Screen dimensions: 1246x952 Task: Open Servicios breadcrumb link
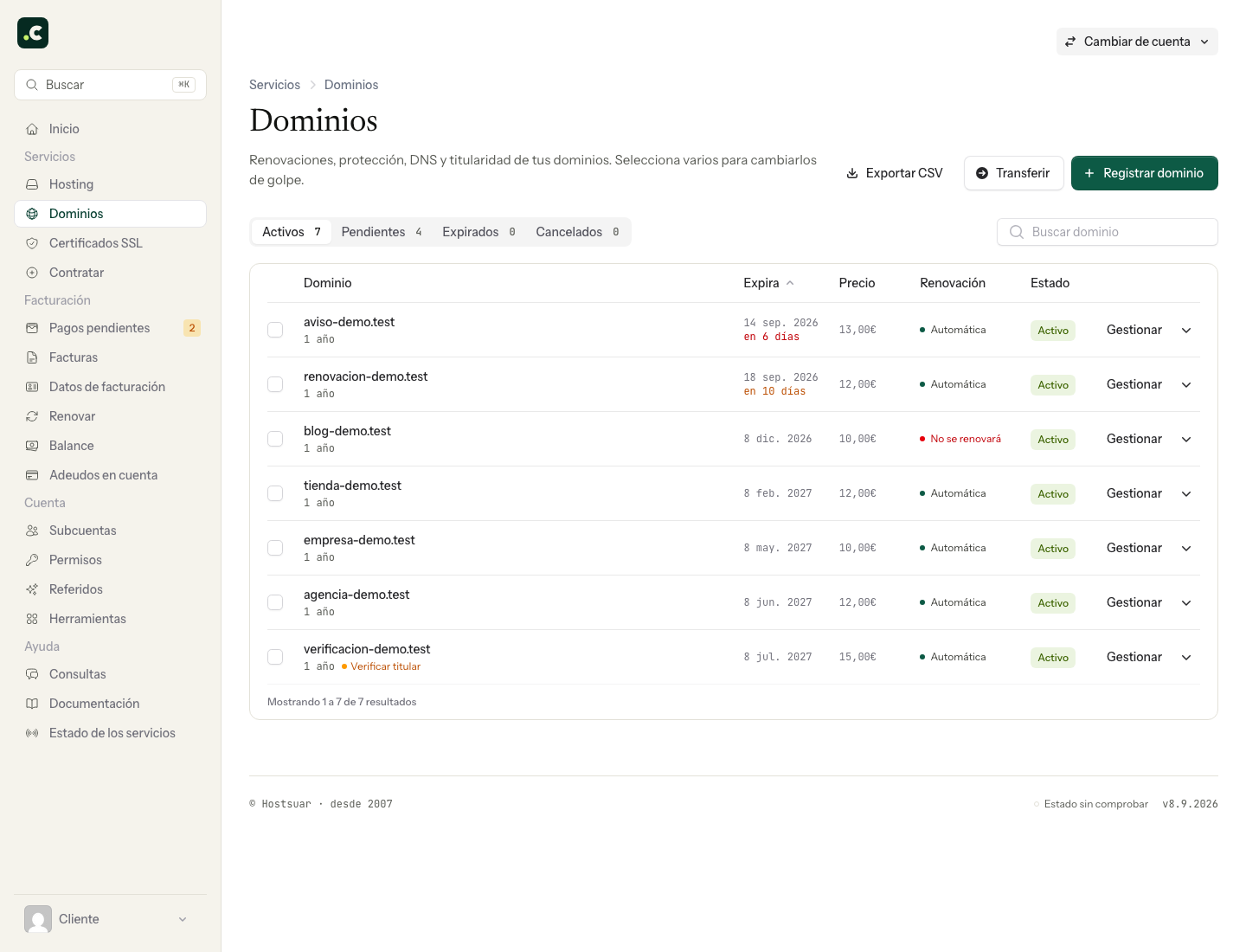click(274, 85)
